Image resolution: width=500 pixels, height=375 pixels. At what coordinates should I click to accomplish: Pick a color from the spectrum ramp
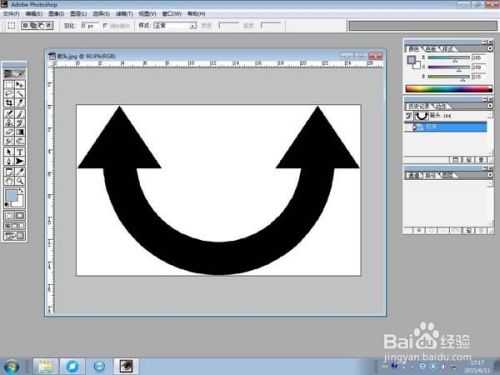pos(449,89)
